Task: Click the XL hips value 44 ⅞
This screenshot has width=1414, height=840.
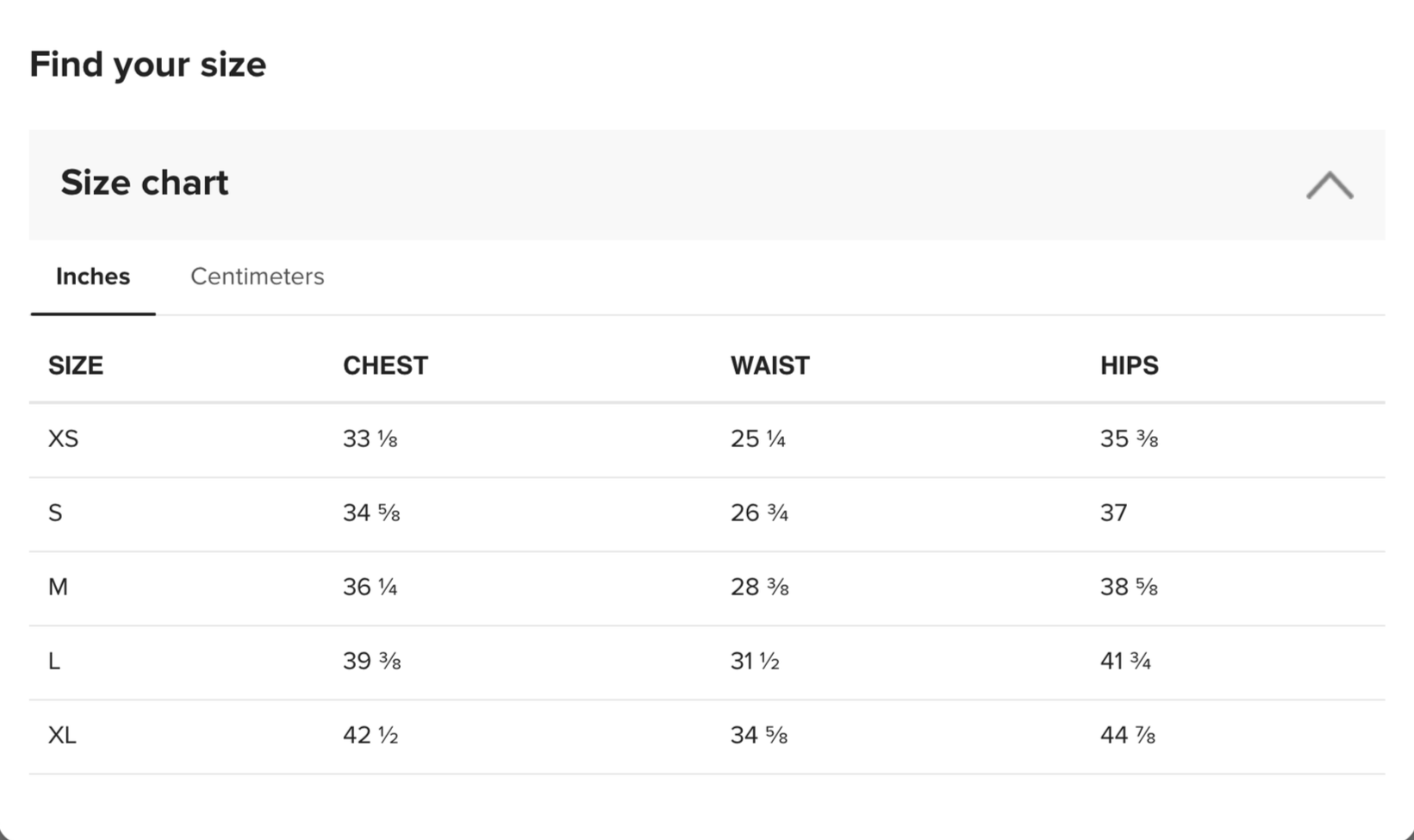Action: tap(1128, 735)
